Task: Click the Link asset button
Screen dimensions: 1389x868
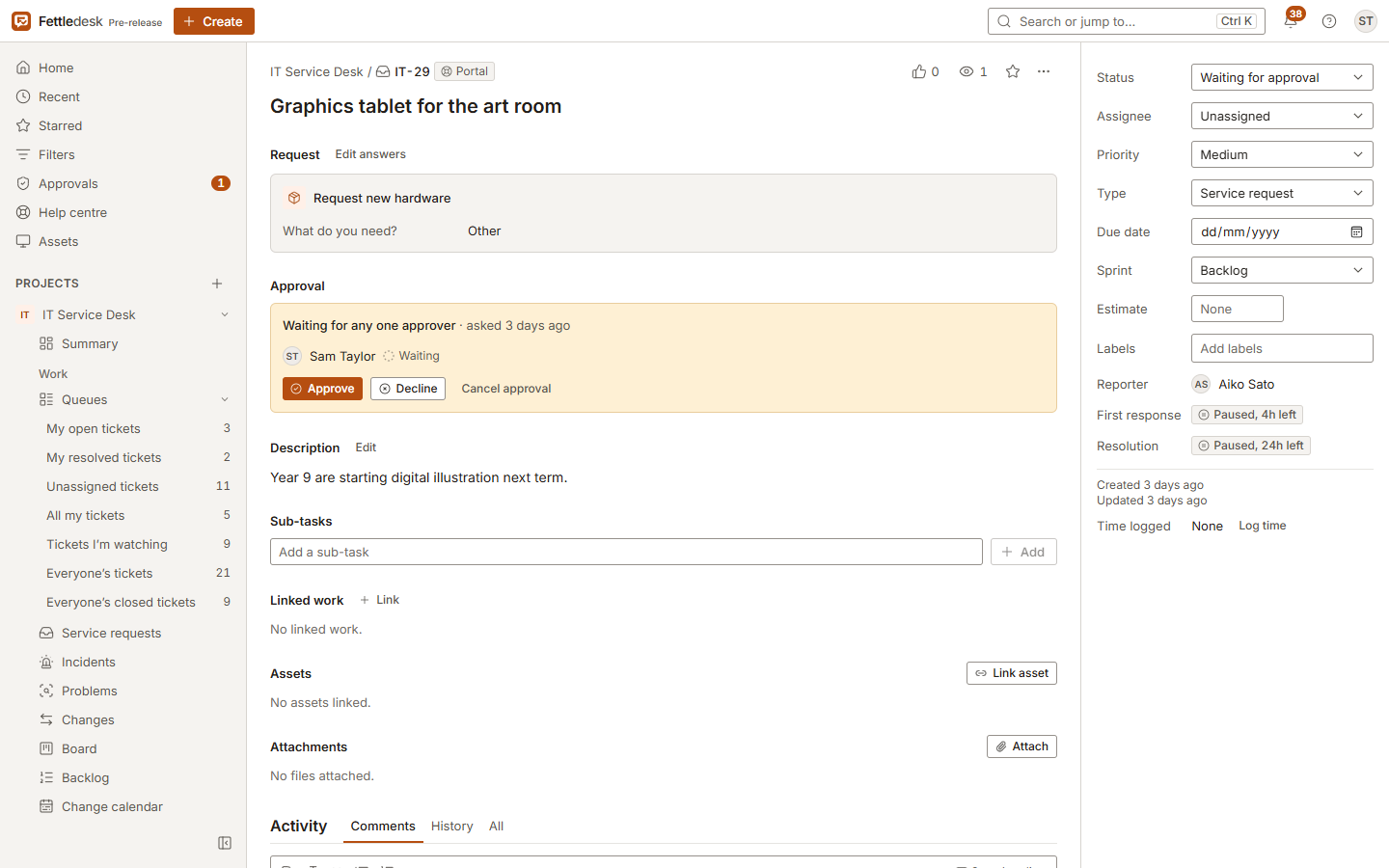Action: (x=1012, y=673)
